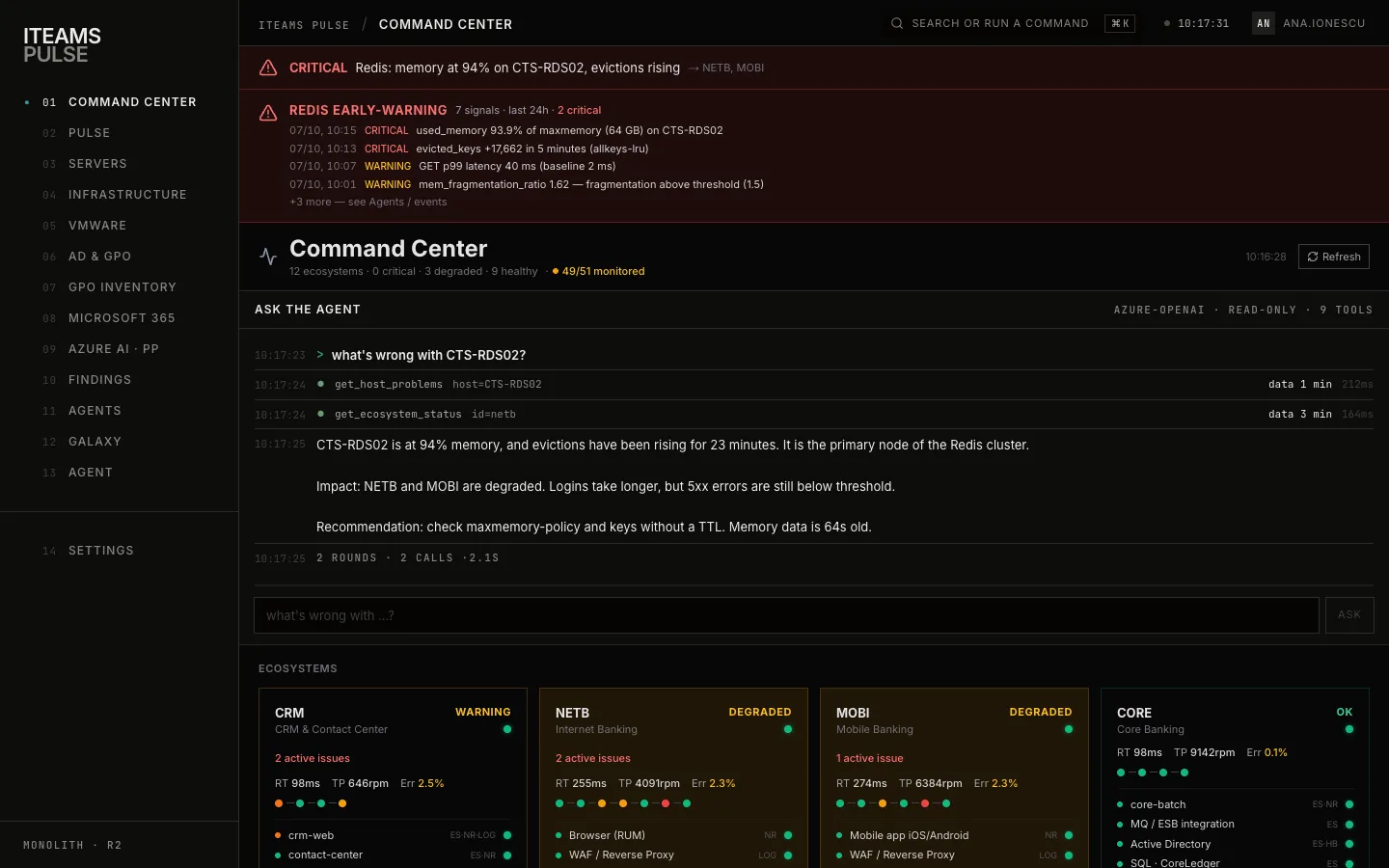Open Agent item numbered 13
The width and height of the screenshot is (1389, 868).
(x=120, y=473)
